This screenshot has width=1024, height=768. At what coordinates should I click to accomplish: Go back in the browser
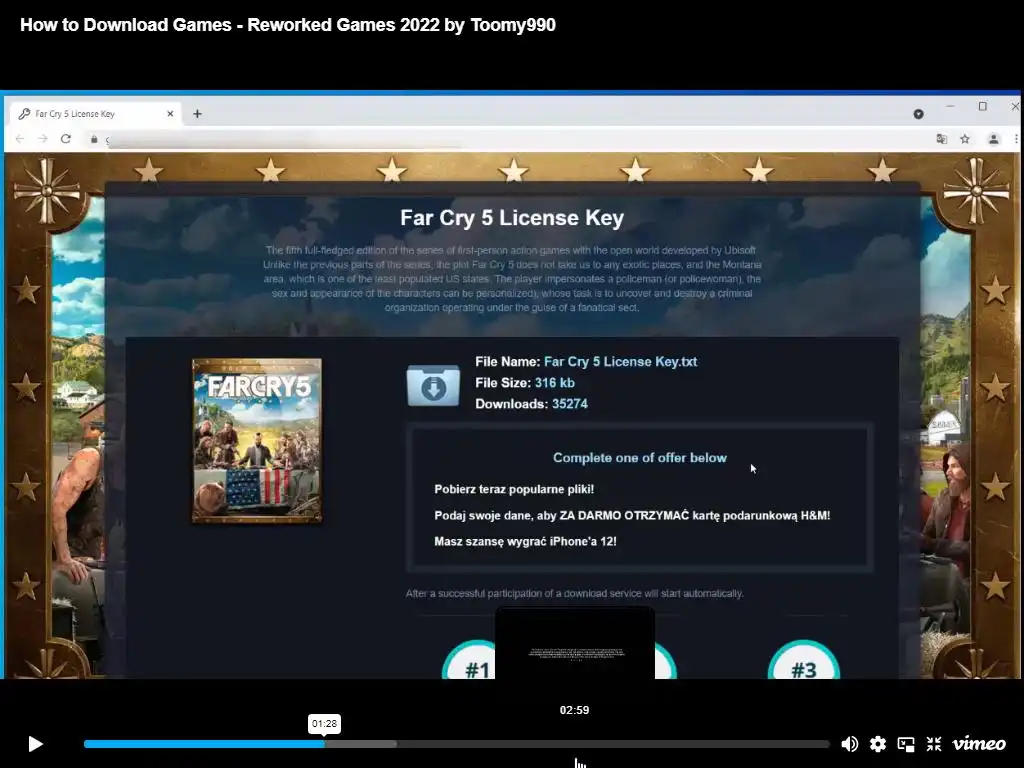(x=20, y=138)
